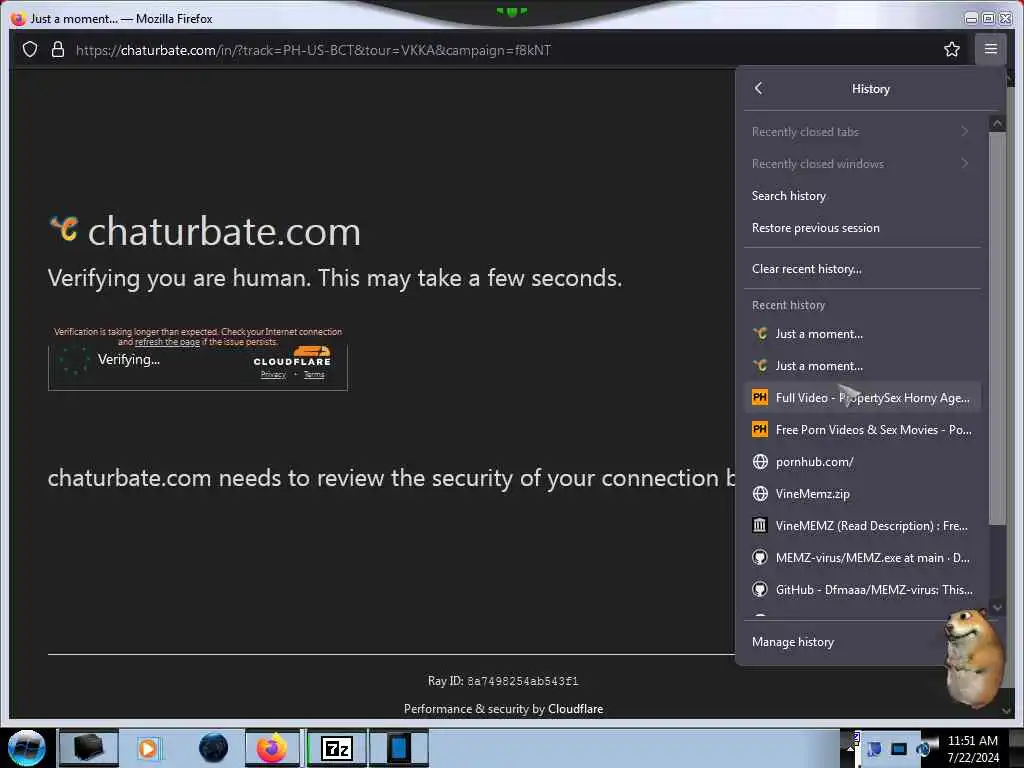Click the scroll-down arrow of history list
Screen dimensions: 1024x768
tap(997, 607)
